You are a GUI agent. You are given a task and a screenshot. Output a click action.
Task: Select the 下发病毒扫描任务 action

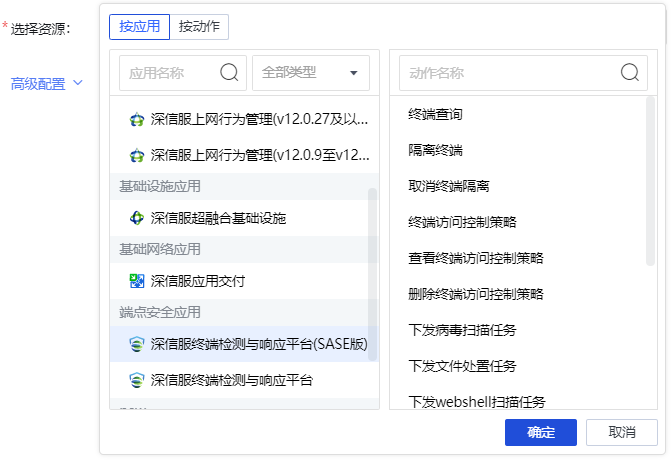pyautogui.click(x=462, y=330)
